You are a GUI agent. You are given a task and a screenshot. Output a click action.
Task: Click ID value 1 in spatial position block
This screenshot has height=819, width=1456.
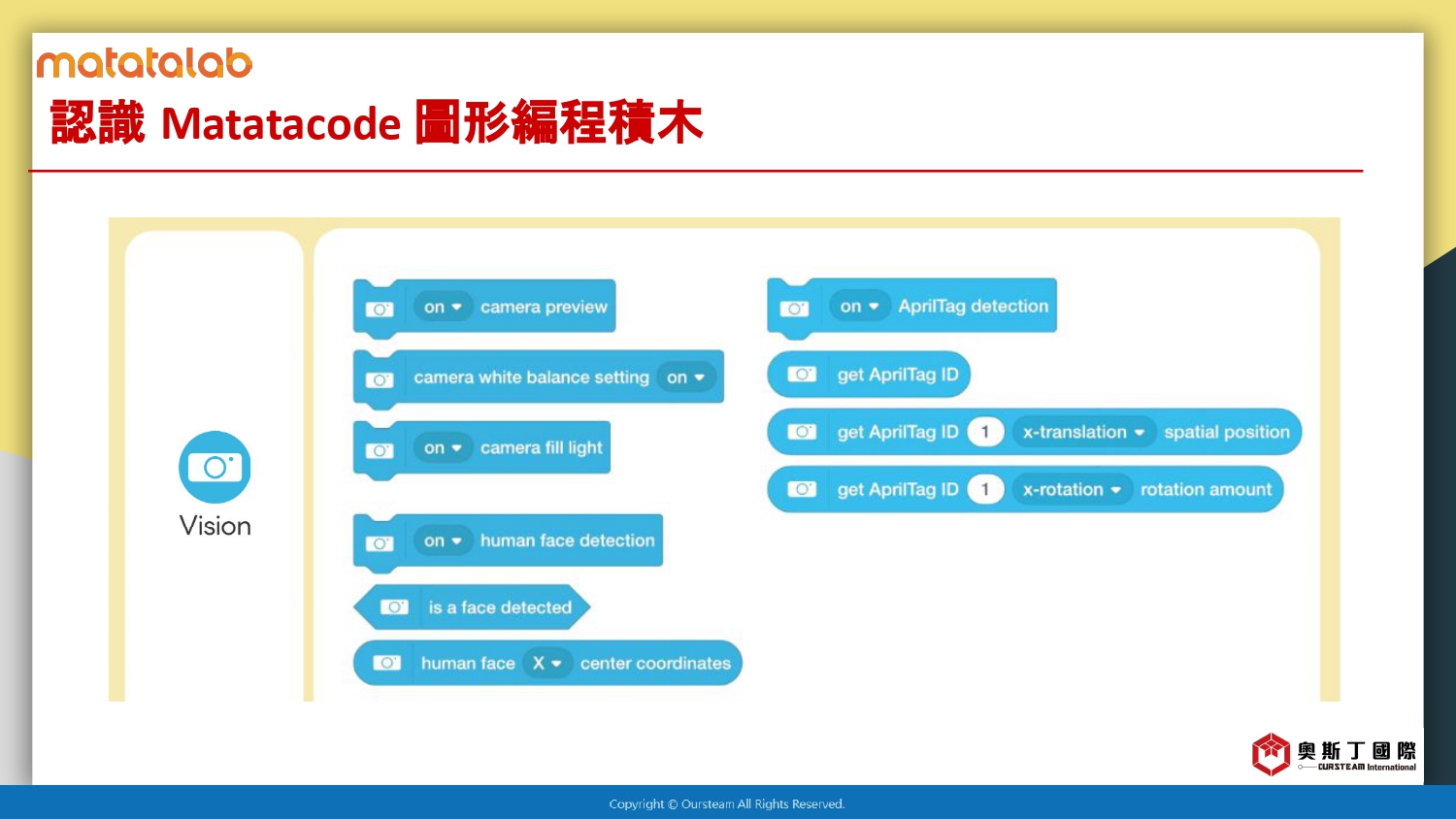(985, 432)
